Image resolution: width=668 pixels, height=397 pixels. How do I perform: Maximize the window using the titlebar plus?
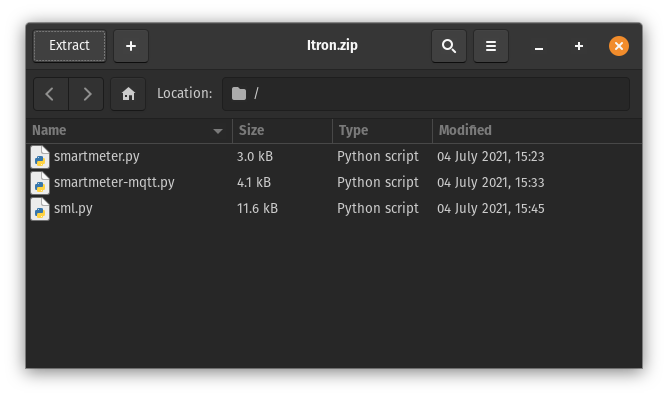click(579, 46)
